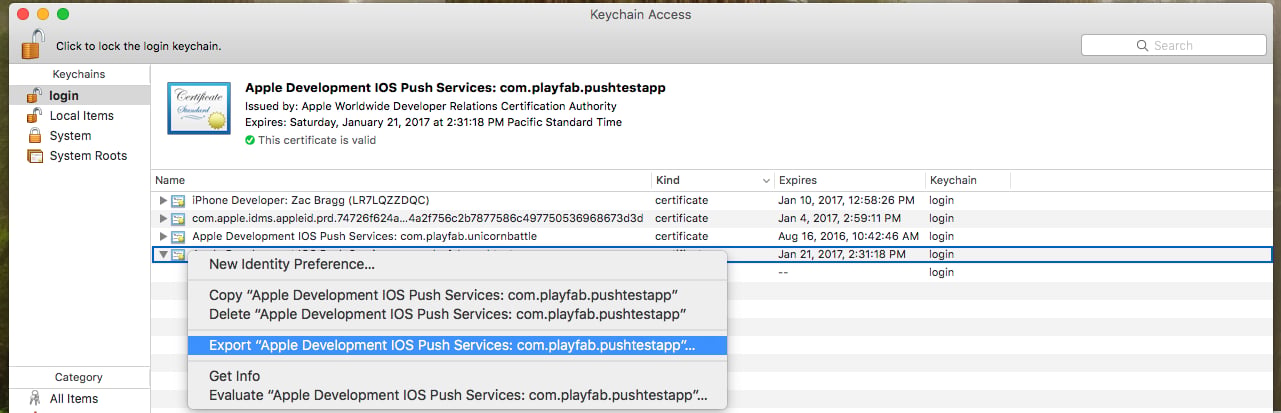Expand the com.playfab.unicornbattle certificate row
Screen dimensions: 1281x413
coord(163,236)
